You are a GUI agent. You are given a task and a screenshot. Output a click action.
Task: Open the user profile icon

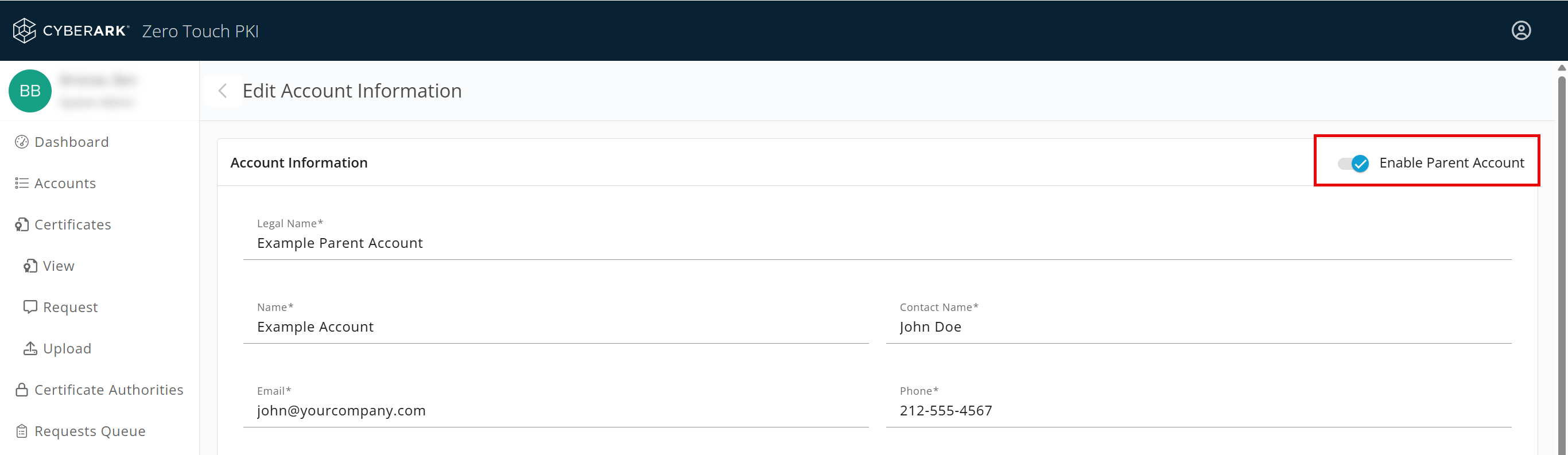(1520, 30)
